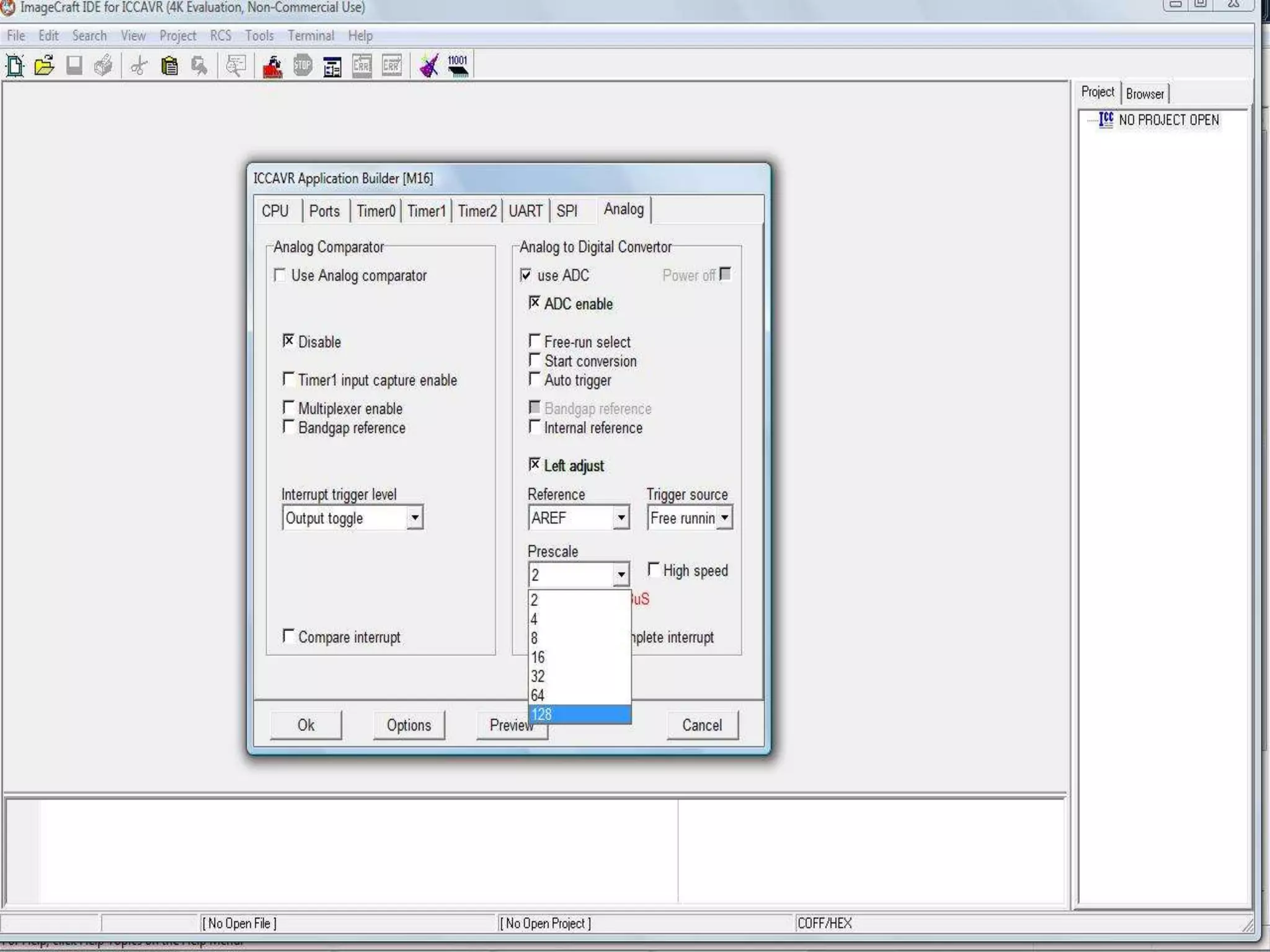Click the ImageCraft app icon in title bar
1270x952 pixels.
coord(7,7)
